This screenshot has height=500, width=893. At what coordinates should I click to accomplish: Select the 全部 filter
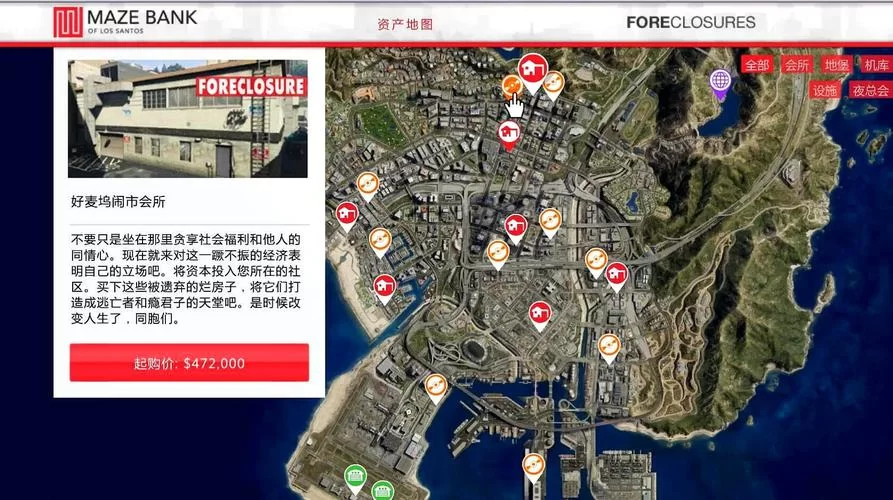[757, 65]
